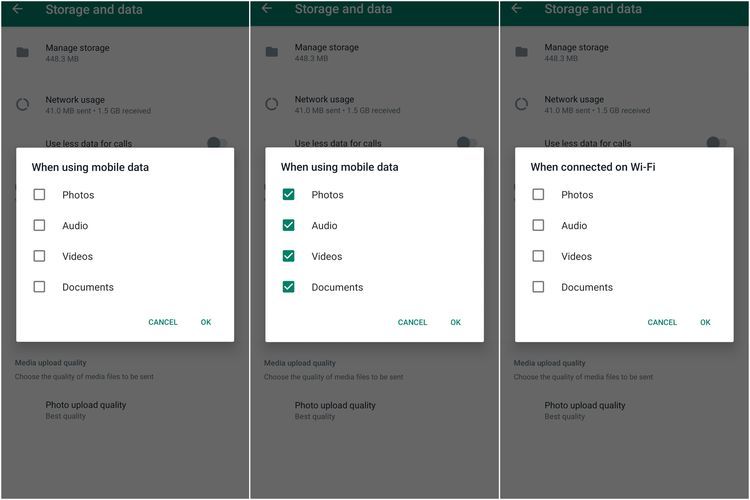Open Manage storage in the right screen
Viewport: 750px width, 500px height.
pyautogui.click(x=624, y=52)
